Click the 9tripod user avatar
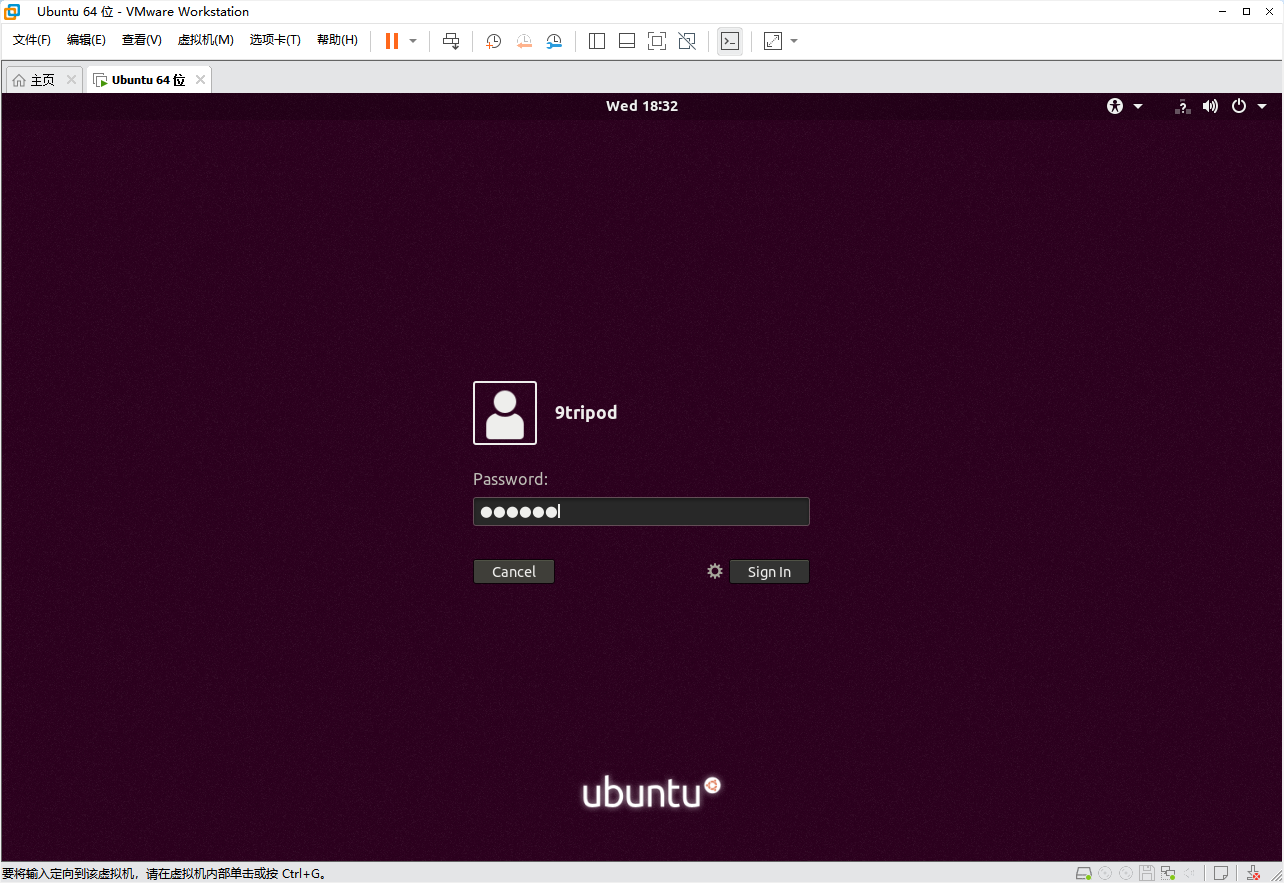The width and height of the screenshot is (1284, 883). (505, 413)
